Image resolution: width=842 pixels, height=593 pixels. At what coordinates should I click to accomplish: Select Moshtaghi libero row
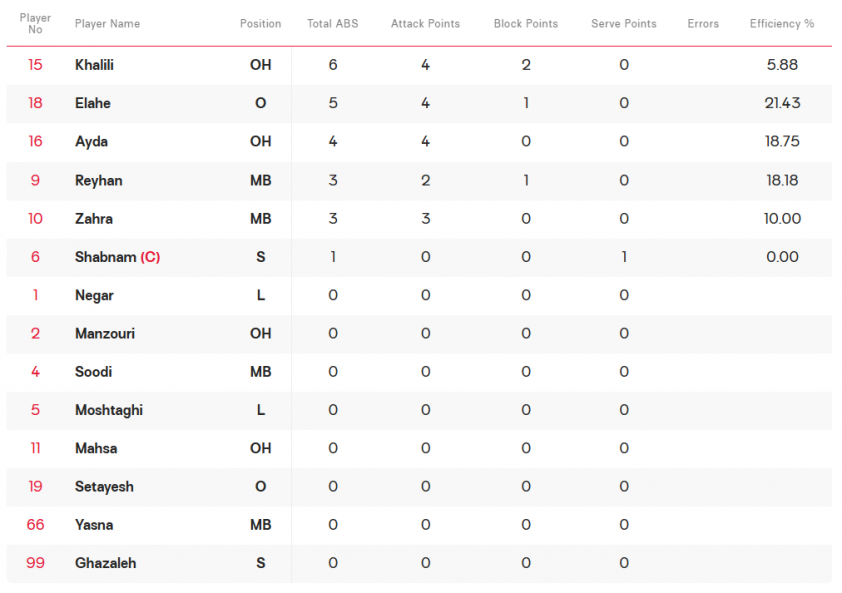[x=419, y=410]
